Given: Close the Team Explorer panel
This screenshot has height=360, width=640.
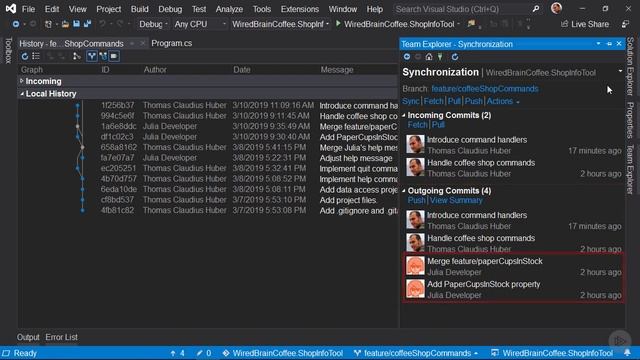Looking at the screenshot, I should click(619, 44).
